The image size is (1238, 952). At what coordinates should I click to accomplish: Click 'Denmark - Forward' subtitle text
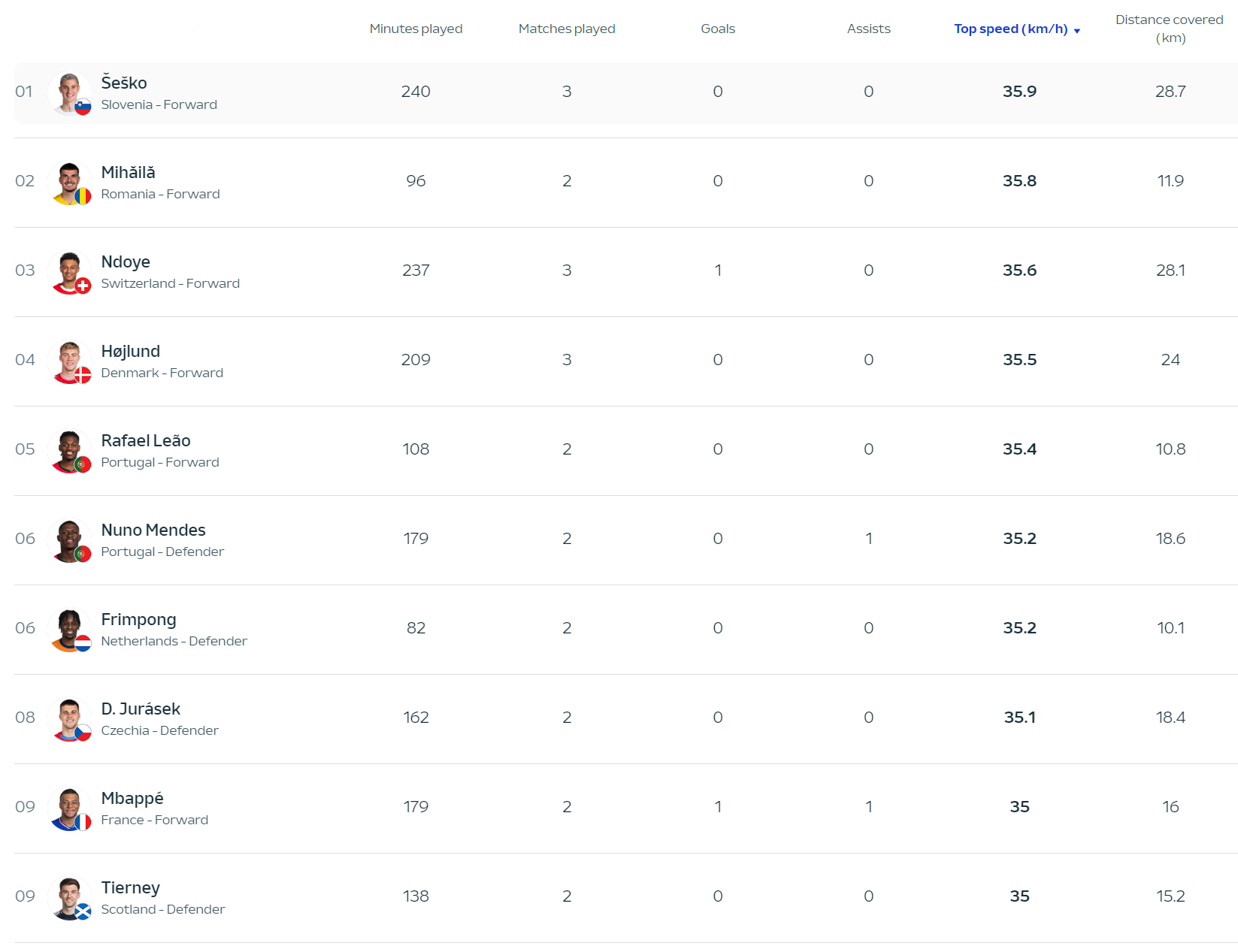coord(162,373)
